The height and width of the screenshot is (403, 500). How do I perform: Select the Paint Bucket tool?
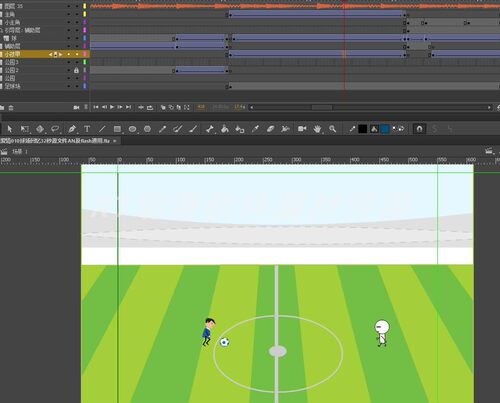pyautogui.click(x=225, y=129)
